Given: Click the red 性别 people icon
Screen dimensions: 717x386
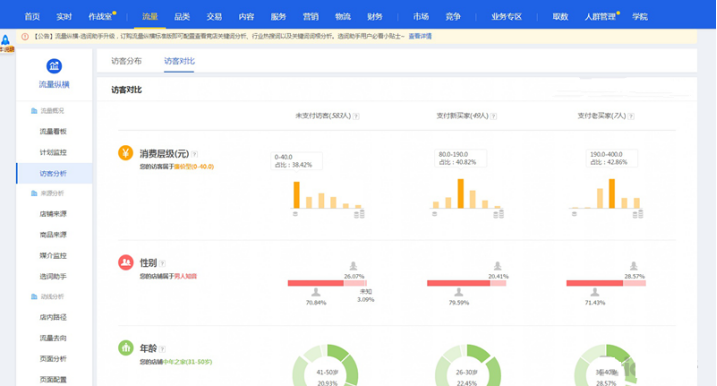Looking at the screenshot, I should (125, 263).
